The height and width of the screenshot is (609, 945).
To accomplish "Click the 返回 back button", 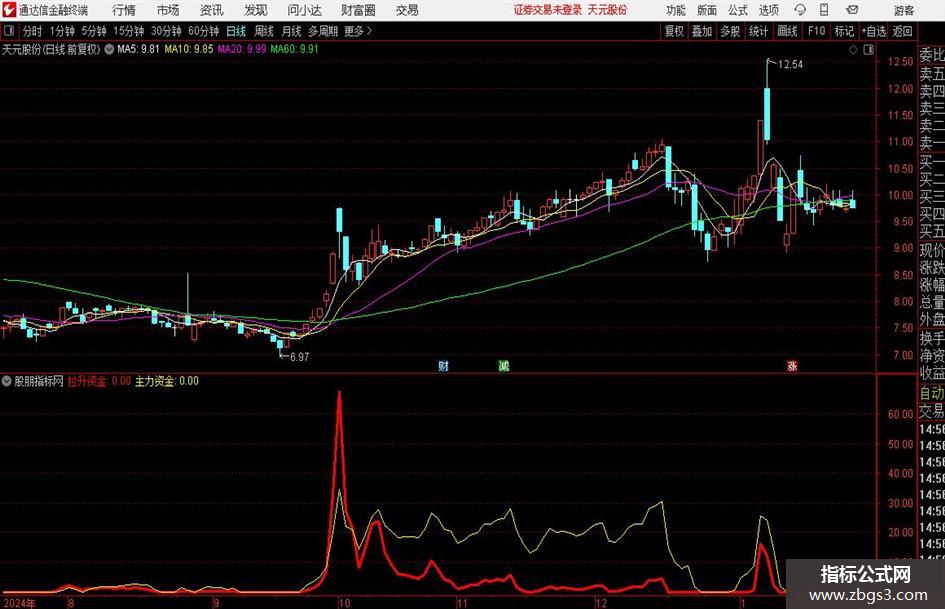I will pyautogui.click(x=902, y=31).
